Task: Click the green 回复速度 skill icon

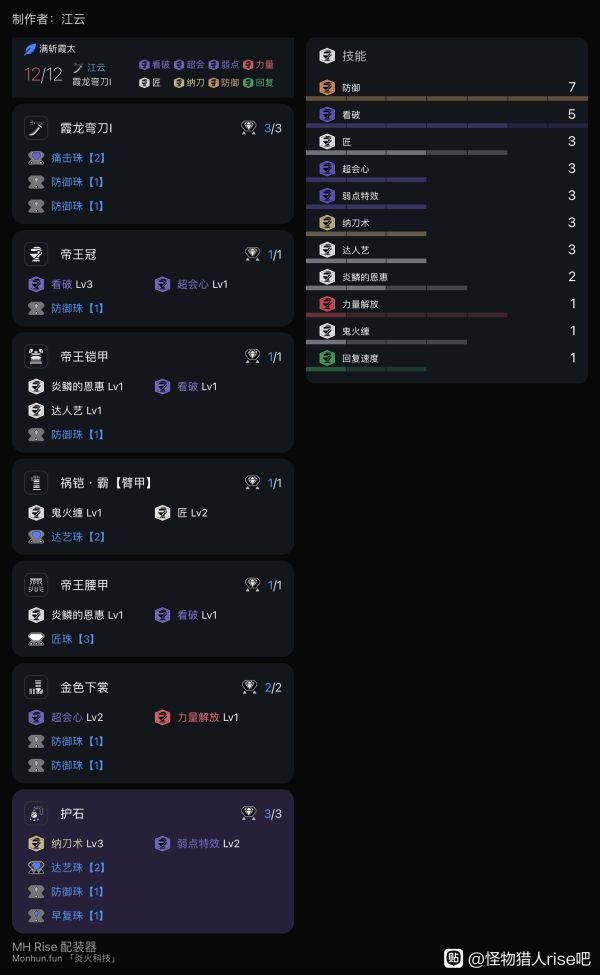Action: [327, 358]
